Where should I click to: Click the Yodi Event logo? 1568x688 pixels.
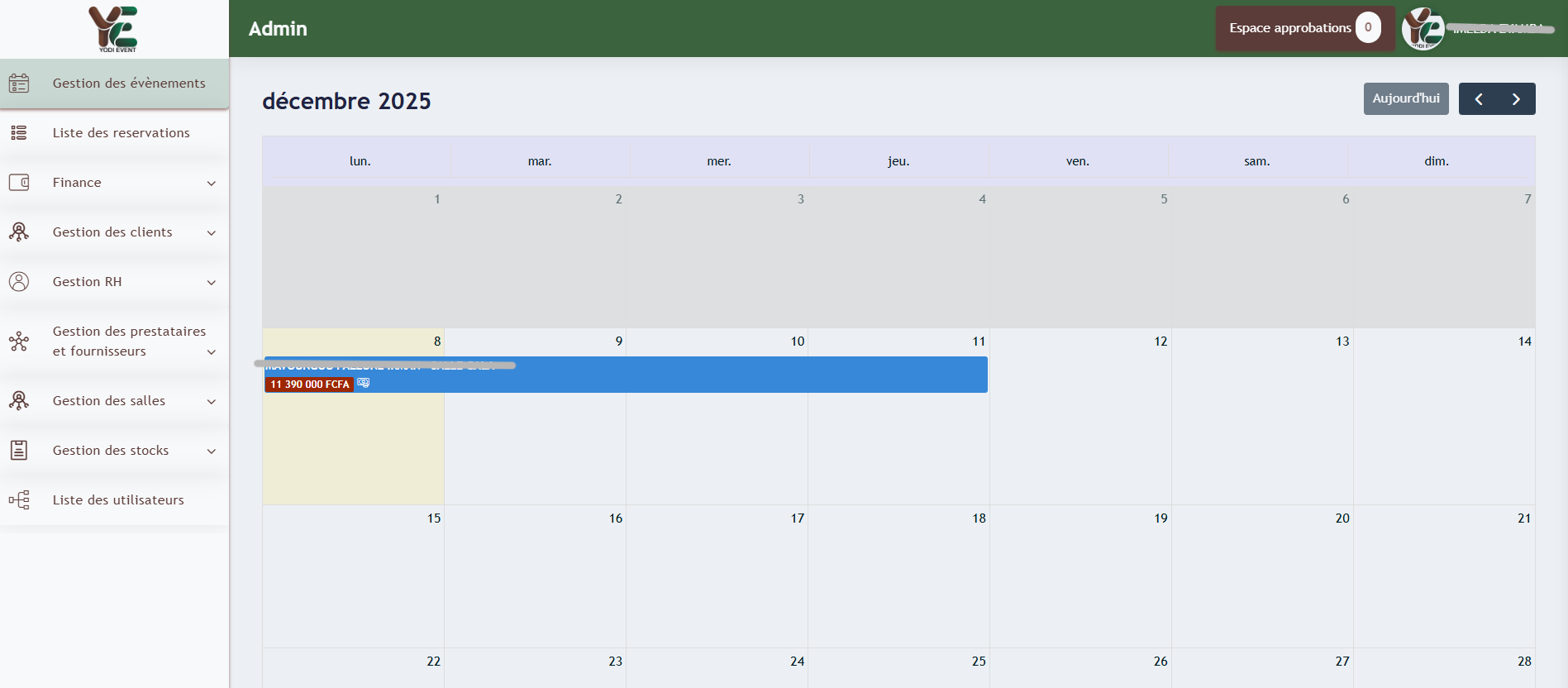pyautogui.click(x=114, y=29)
